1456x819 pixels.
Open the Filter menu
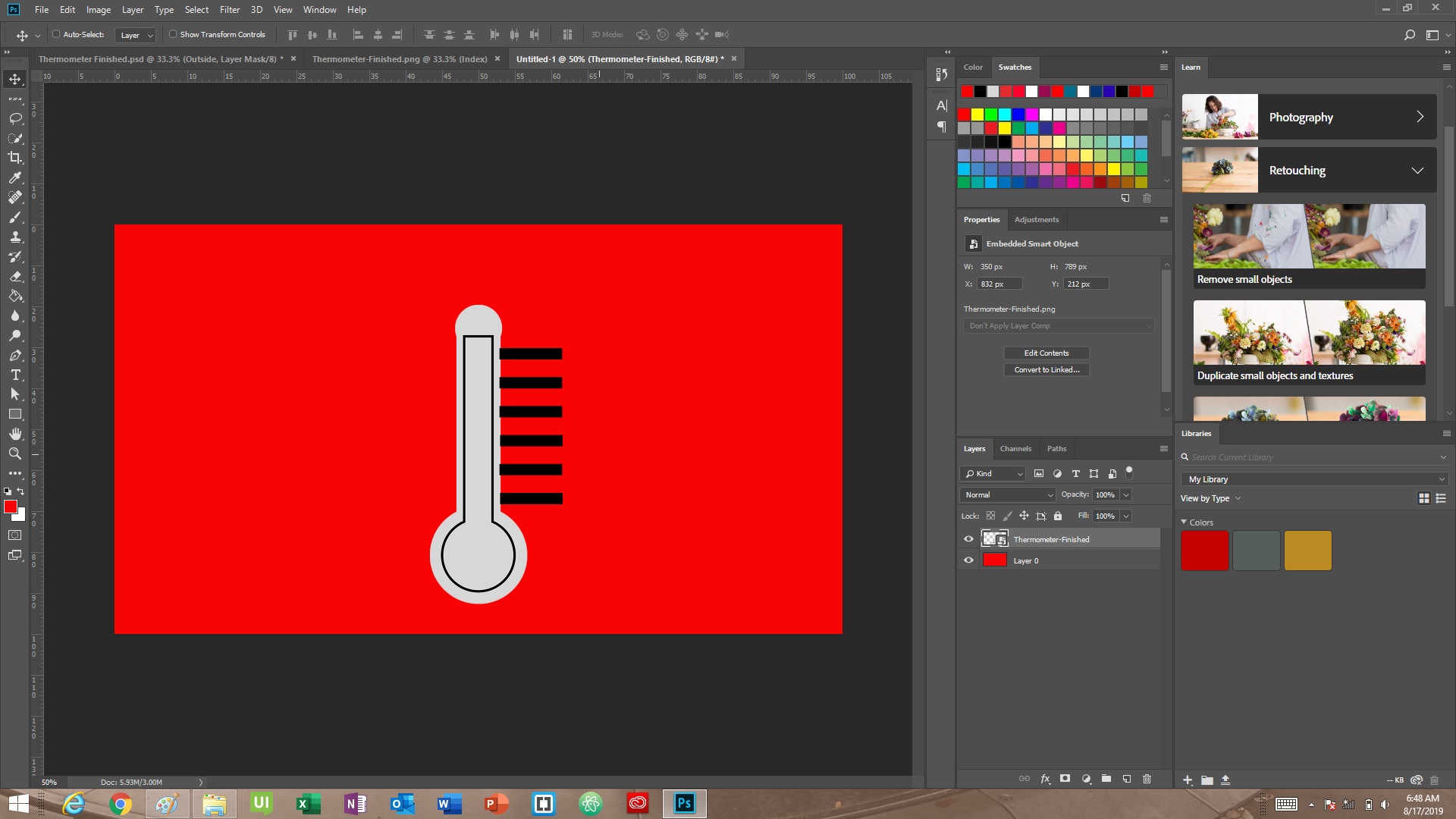230,10
